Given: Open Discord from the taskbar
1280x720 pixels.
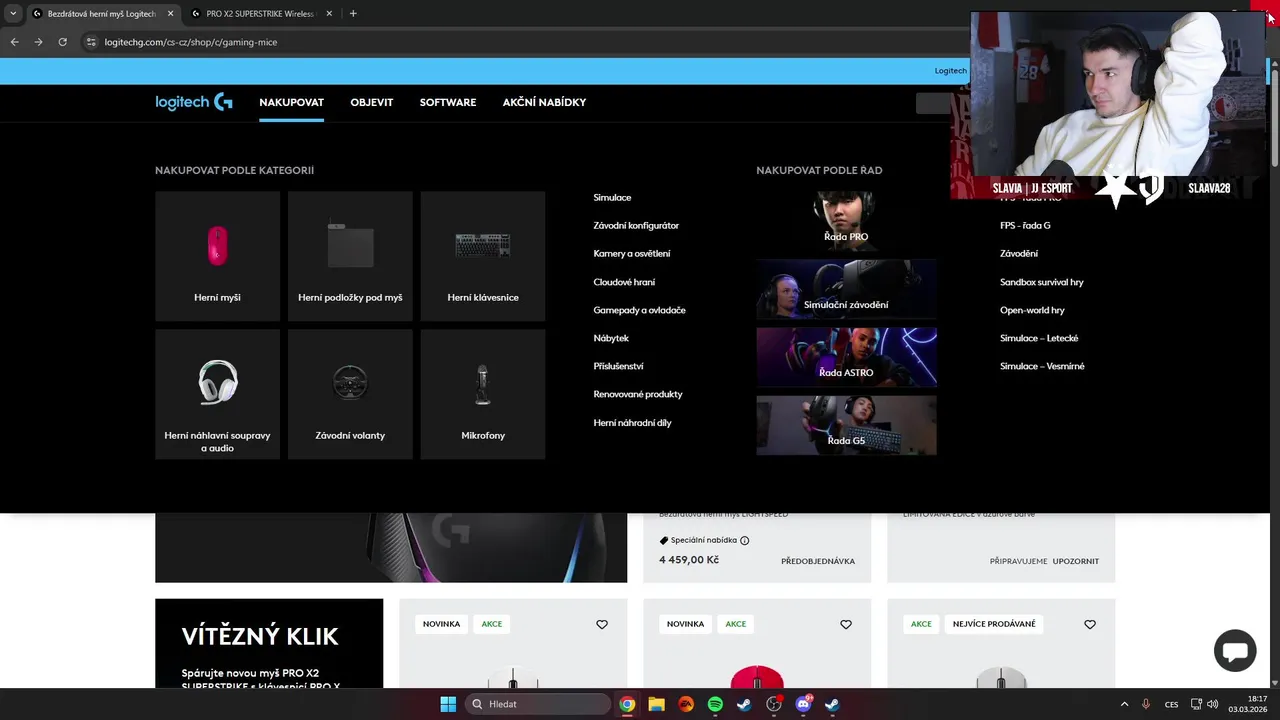Looking at the screenshot, I should (803, 704).
